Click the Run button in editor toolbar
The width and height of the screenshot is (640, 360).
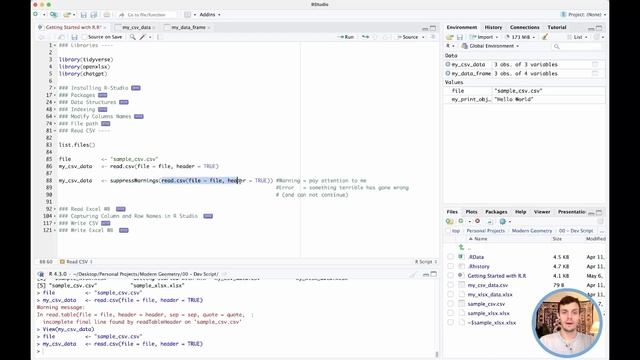[x=346, y=37]
